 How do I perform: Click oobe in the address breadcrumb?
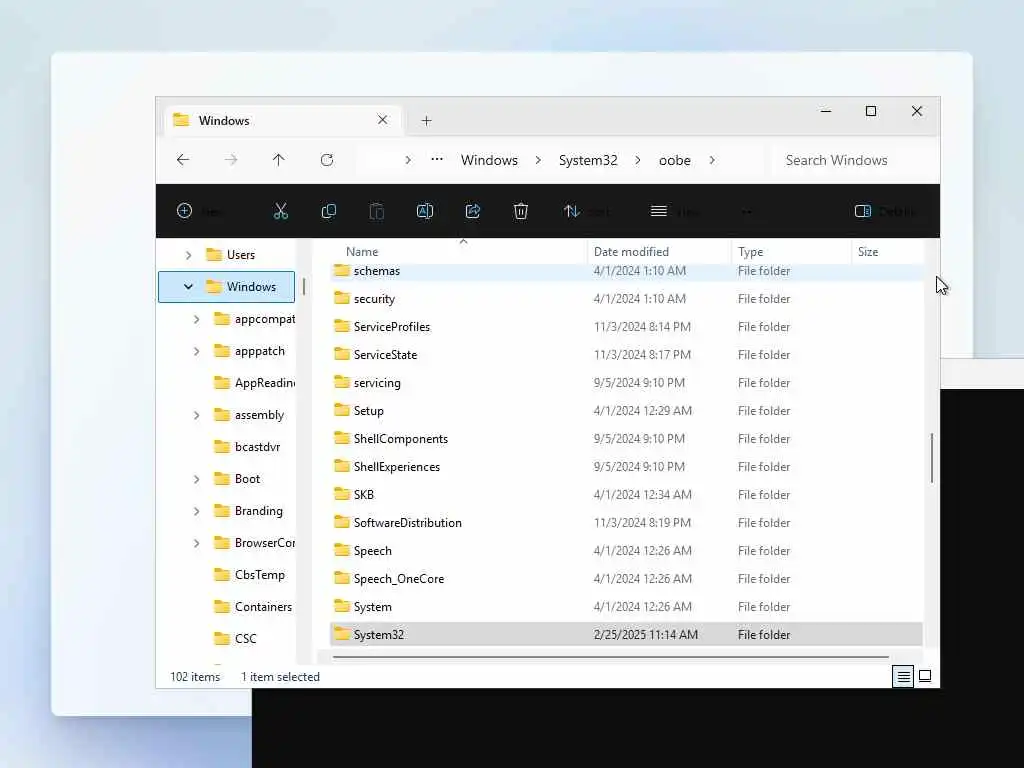[675, 160]
